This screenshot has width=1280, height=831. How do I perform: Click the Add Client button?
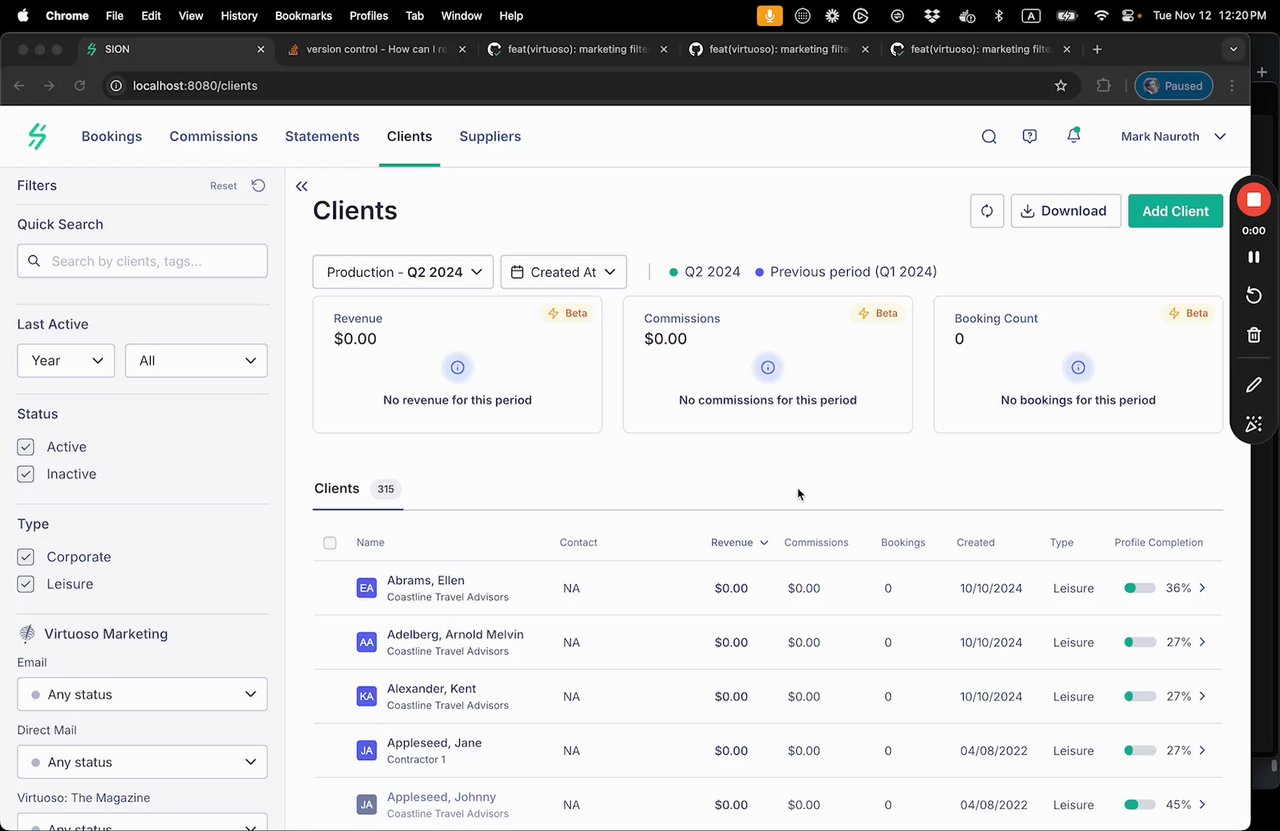coord(1175,211)
